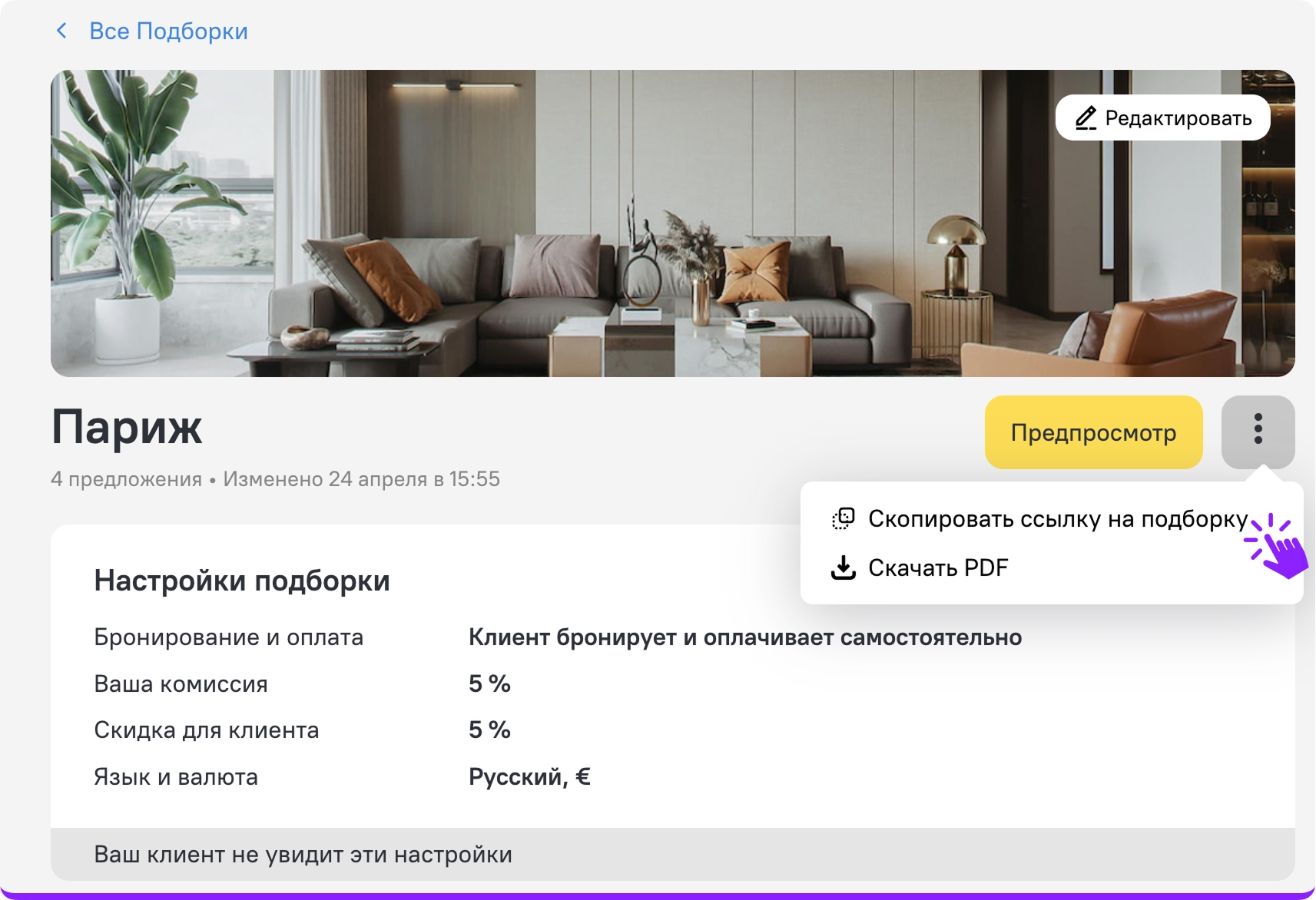This screenshot has height=900, width=1316.
Task: Select Скопировать ссылку на подборку
Action: (1057, 519)
